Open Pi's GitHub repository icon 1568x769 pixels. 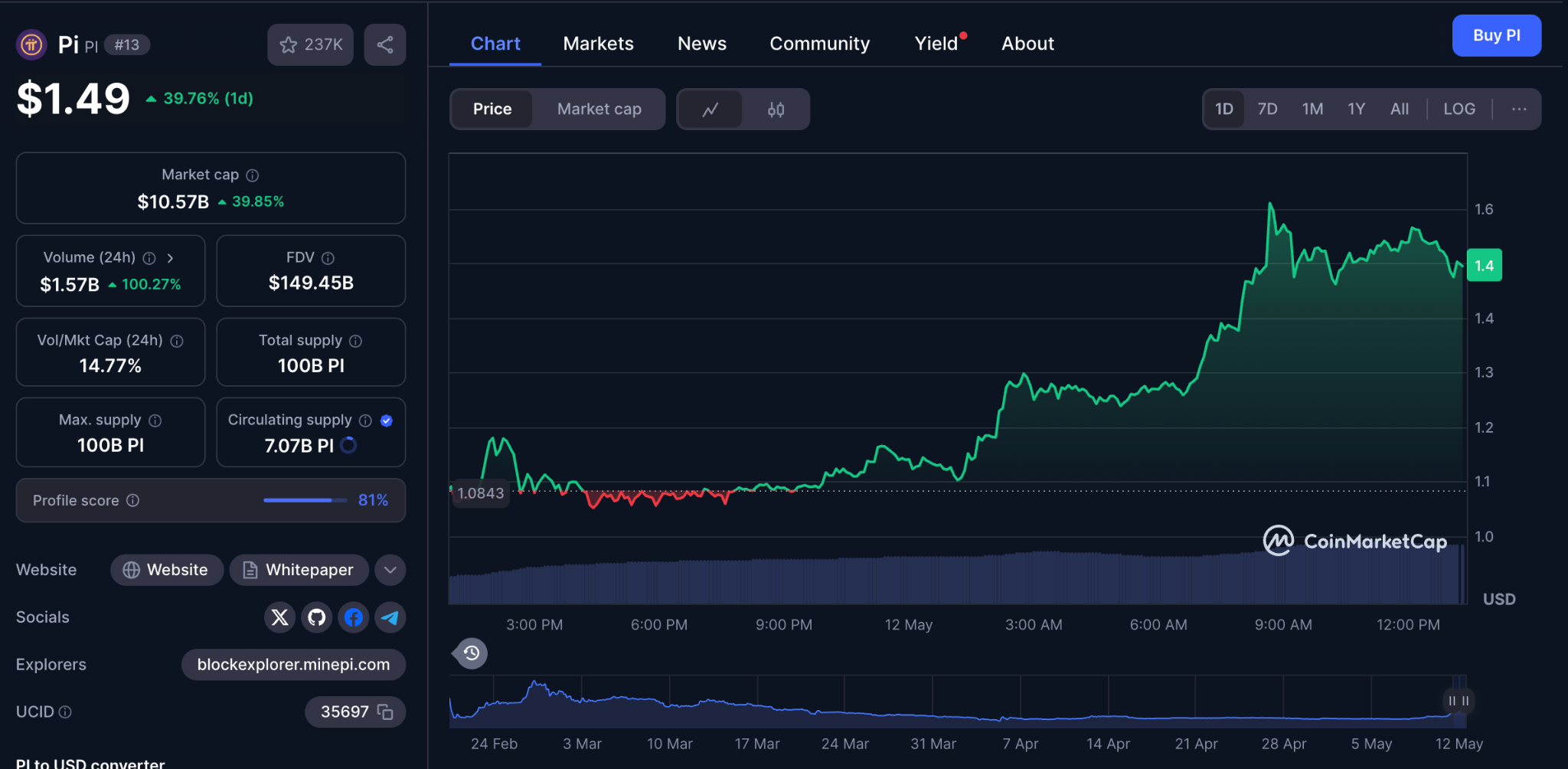(x=316, y=617)
